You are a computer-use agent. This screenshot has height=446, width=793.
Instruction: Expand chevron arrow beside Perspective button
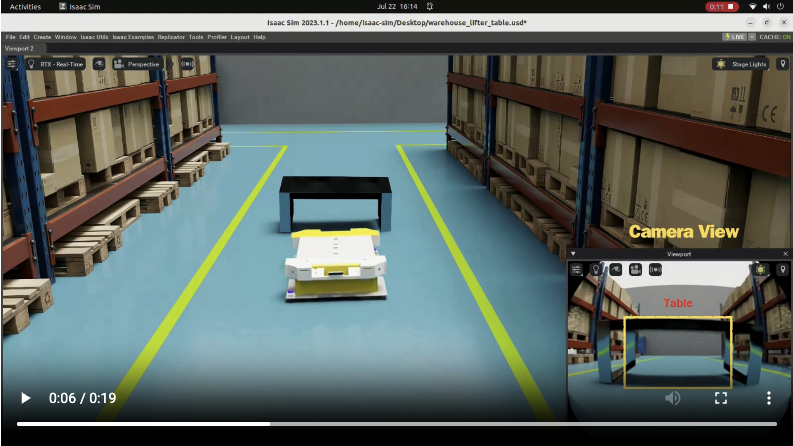point(170,64)
